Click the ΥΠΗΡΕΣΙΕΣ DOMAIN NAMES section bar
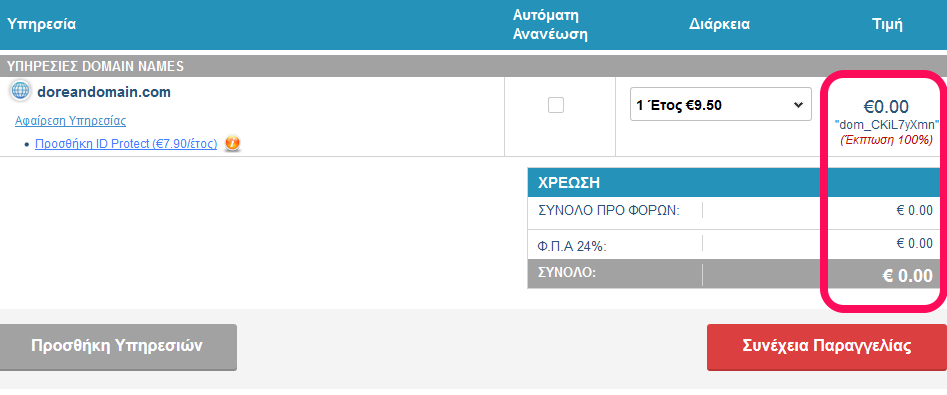 coord(474,66)
